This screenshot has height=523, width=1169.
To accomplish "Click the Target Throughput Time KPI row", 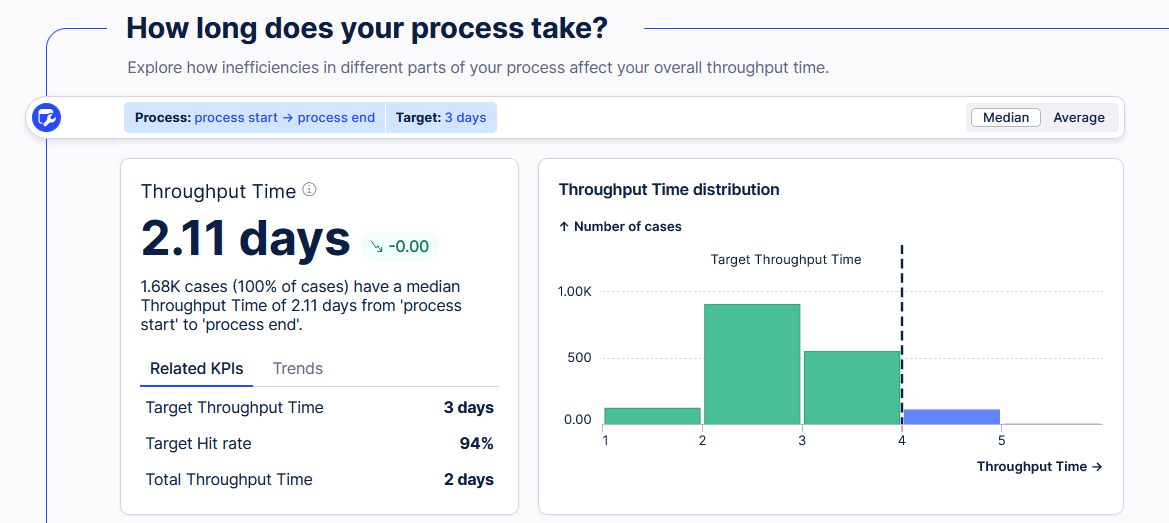I will 319,408.
